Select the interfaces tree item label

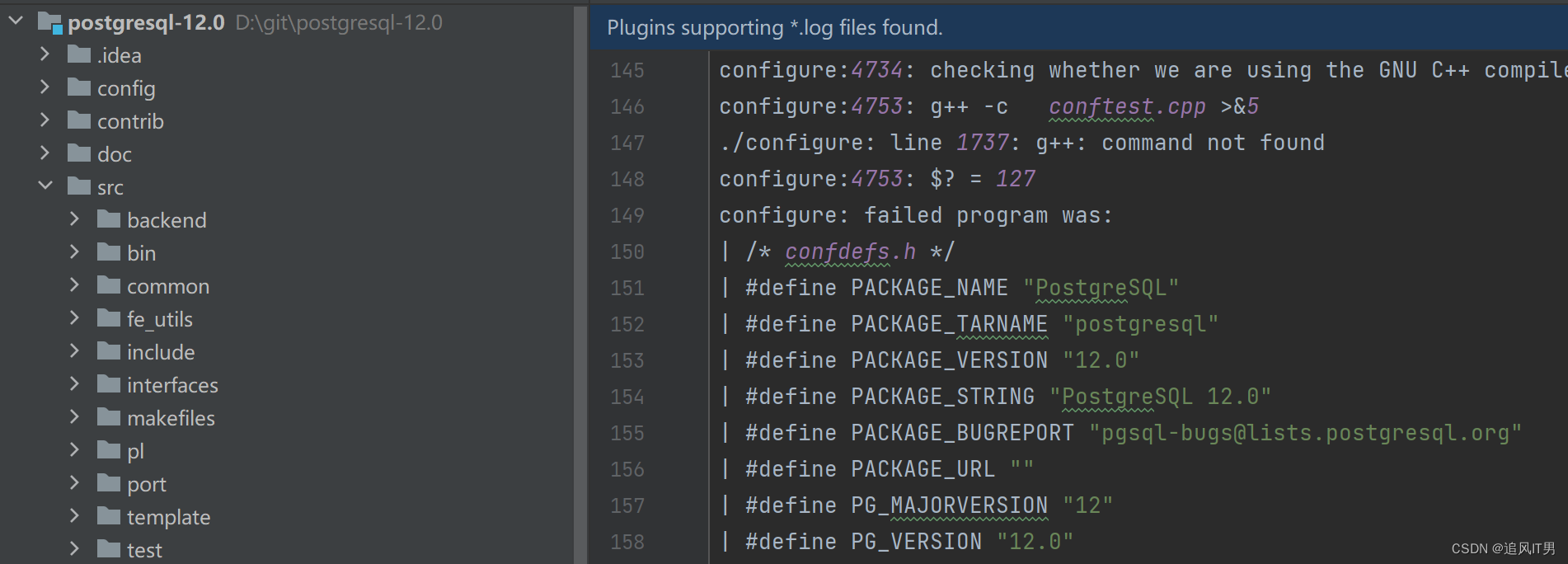(x=172, y=385)
